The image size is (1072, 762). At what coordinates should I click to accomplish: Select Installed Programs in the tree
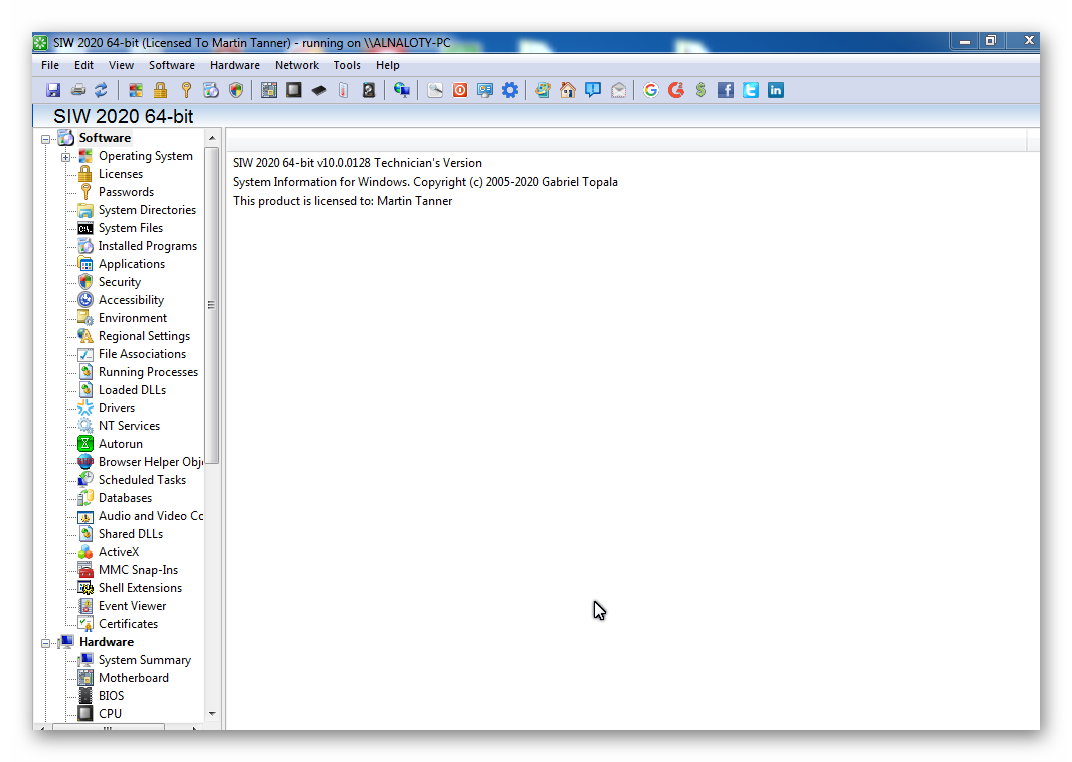pyautogui.click(x=148, y=246)
